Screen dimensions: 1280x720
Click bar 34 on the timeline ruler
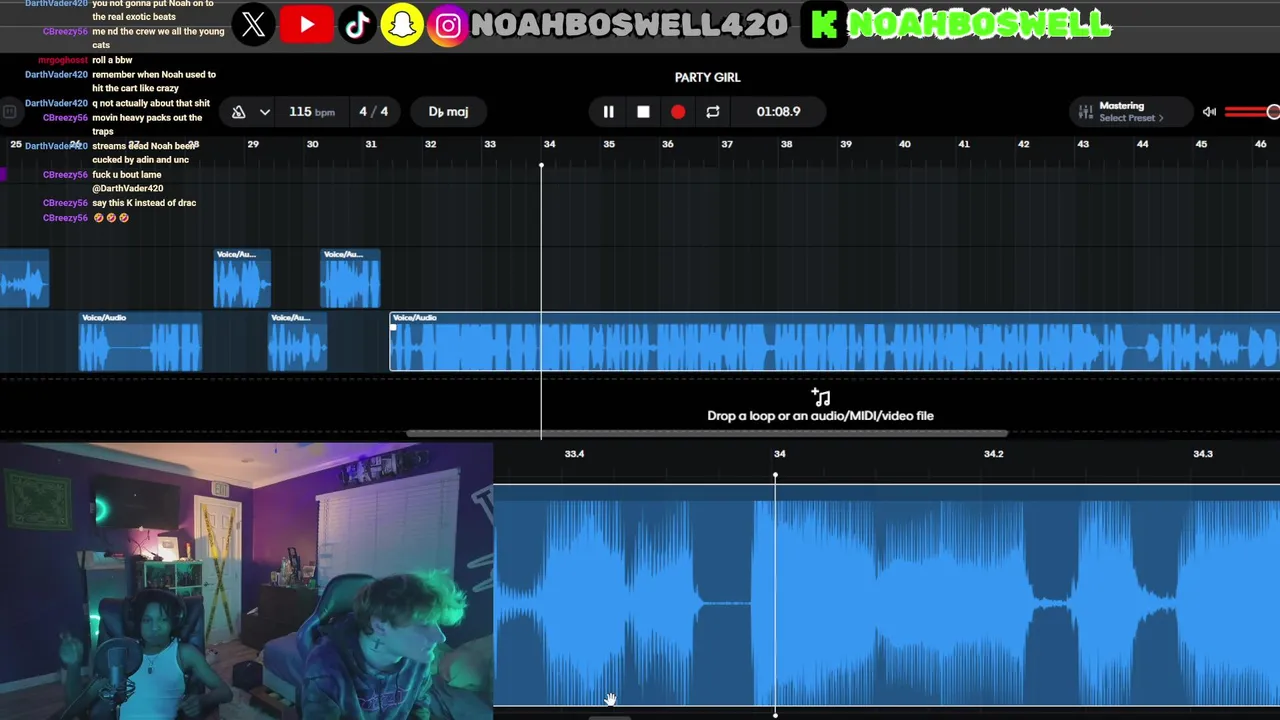coord(549,144)
